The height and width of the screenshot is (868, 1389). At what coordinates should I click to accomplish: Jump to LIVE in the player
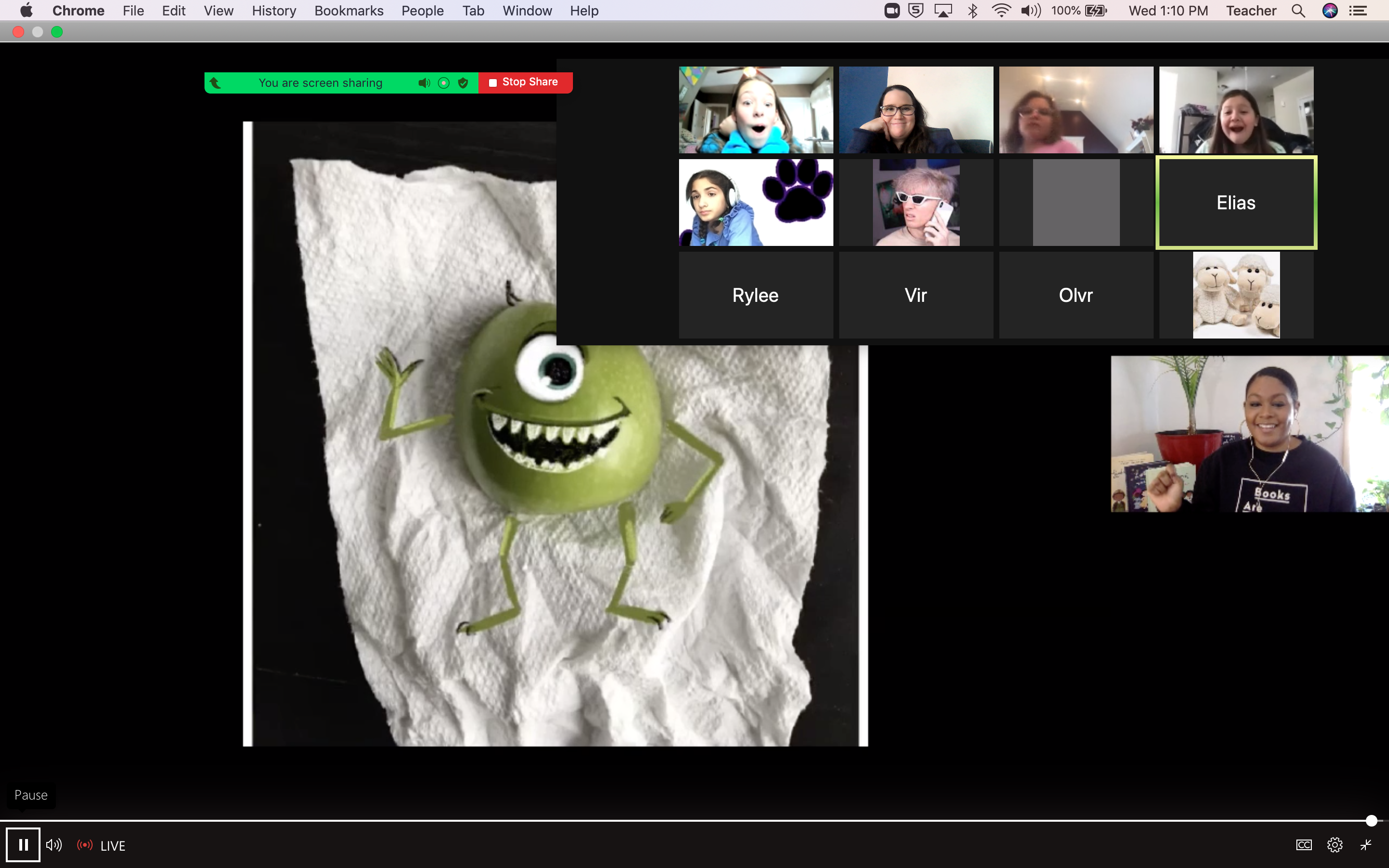point(102,846)
